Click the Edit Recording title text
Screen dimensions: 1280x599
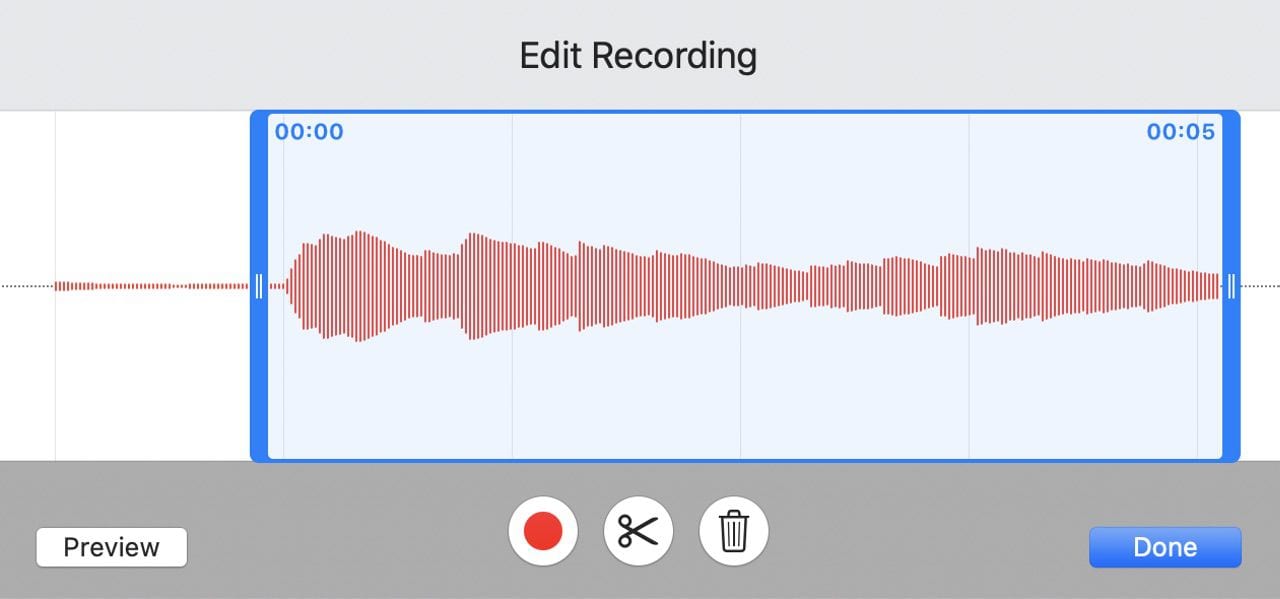coord(638,56)
